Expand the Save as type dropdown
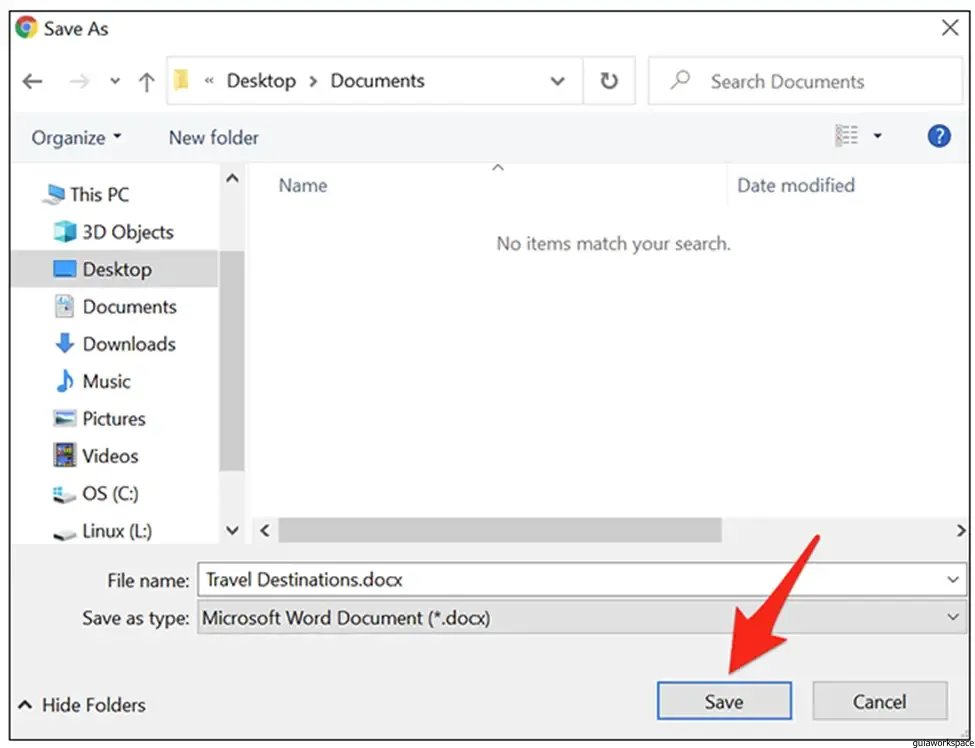Screen dimensions: 975x748 tap(952, 618)
